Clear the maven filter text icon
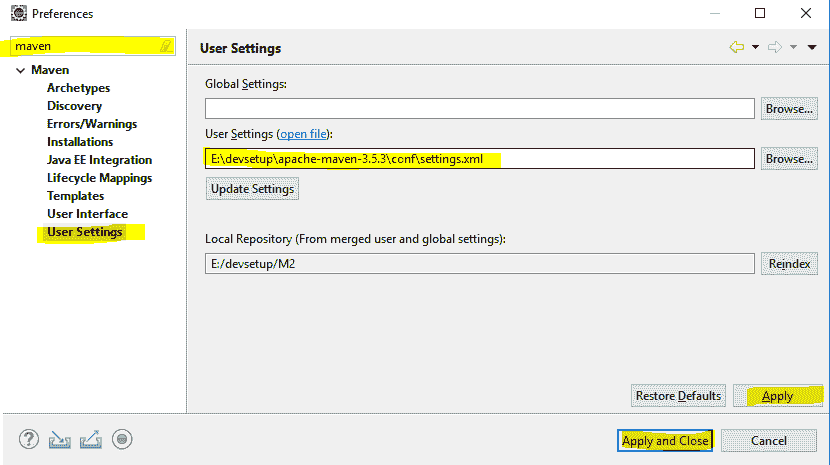 tap(166, 47)
